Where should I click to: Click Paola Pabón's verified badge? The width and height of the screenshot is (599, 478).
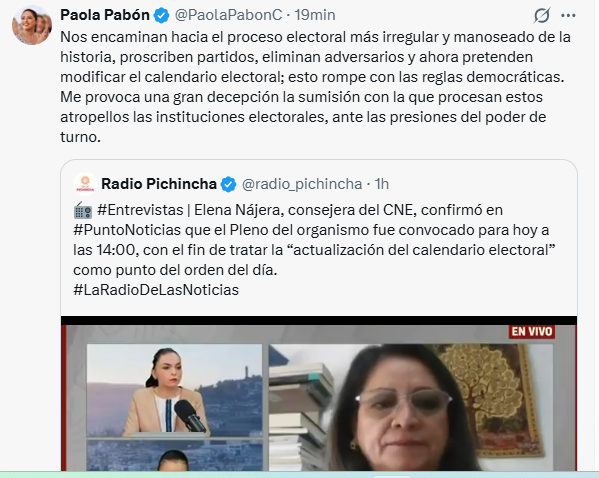click(x=161, y=15)
